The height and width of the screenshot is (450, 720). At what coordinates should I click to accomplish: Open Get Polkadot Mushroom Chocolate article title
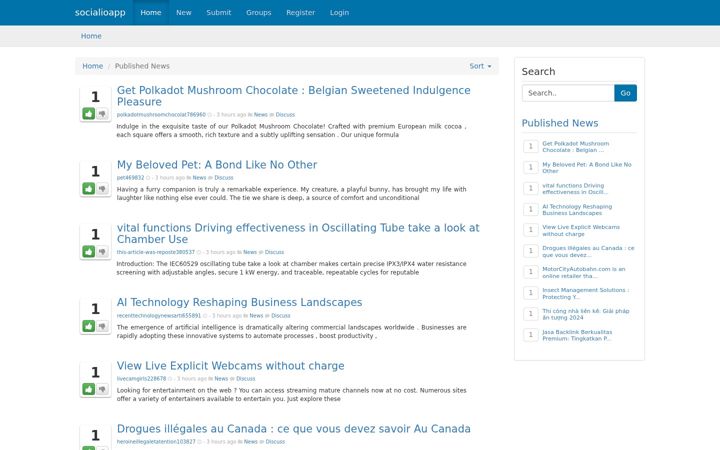point(293,96)
